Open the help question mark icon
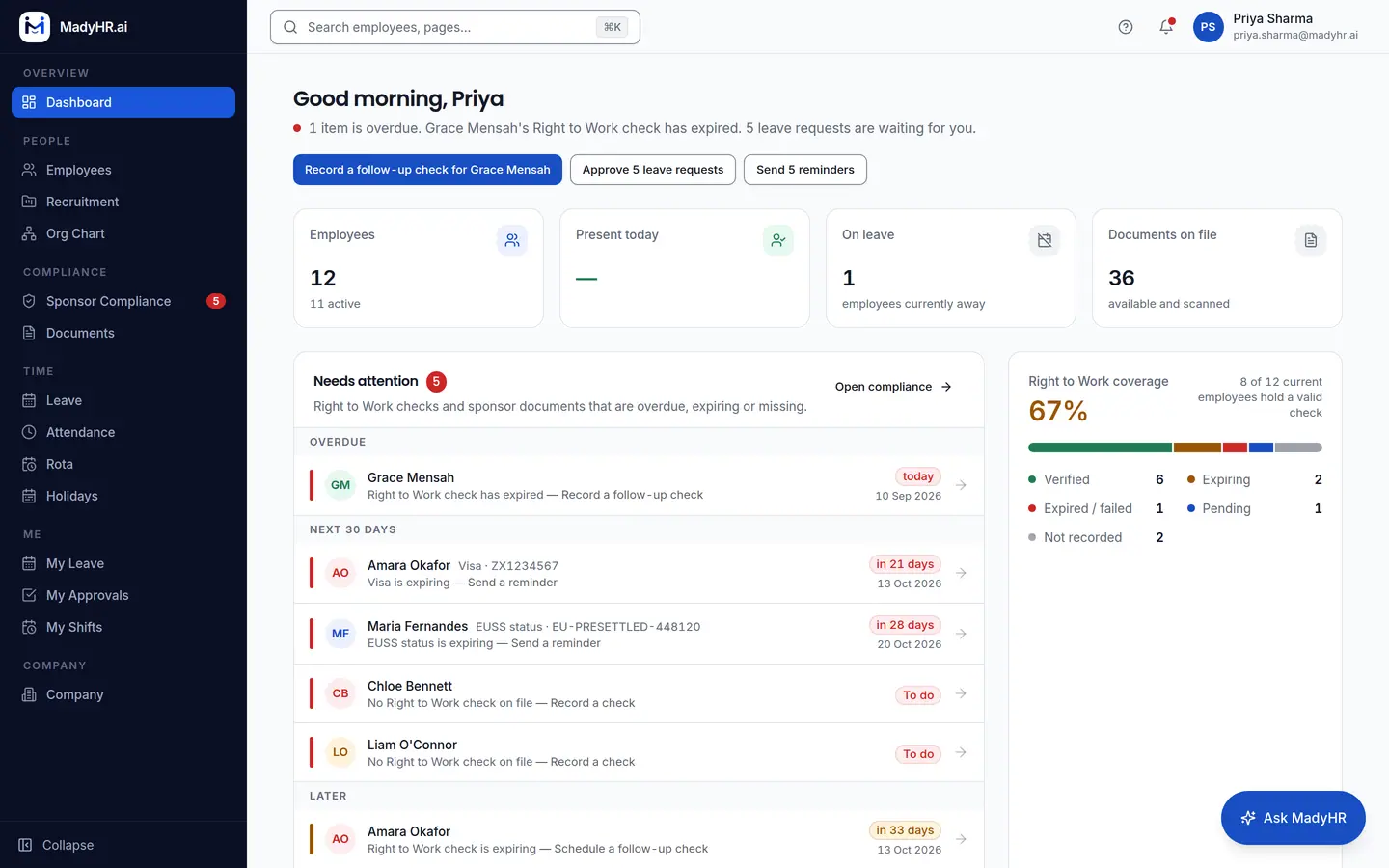The height and width of the screenshot is (868, 1389). click(x=1126, y=27)
